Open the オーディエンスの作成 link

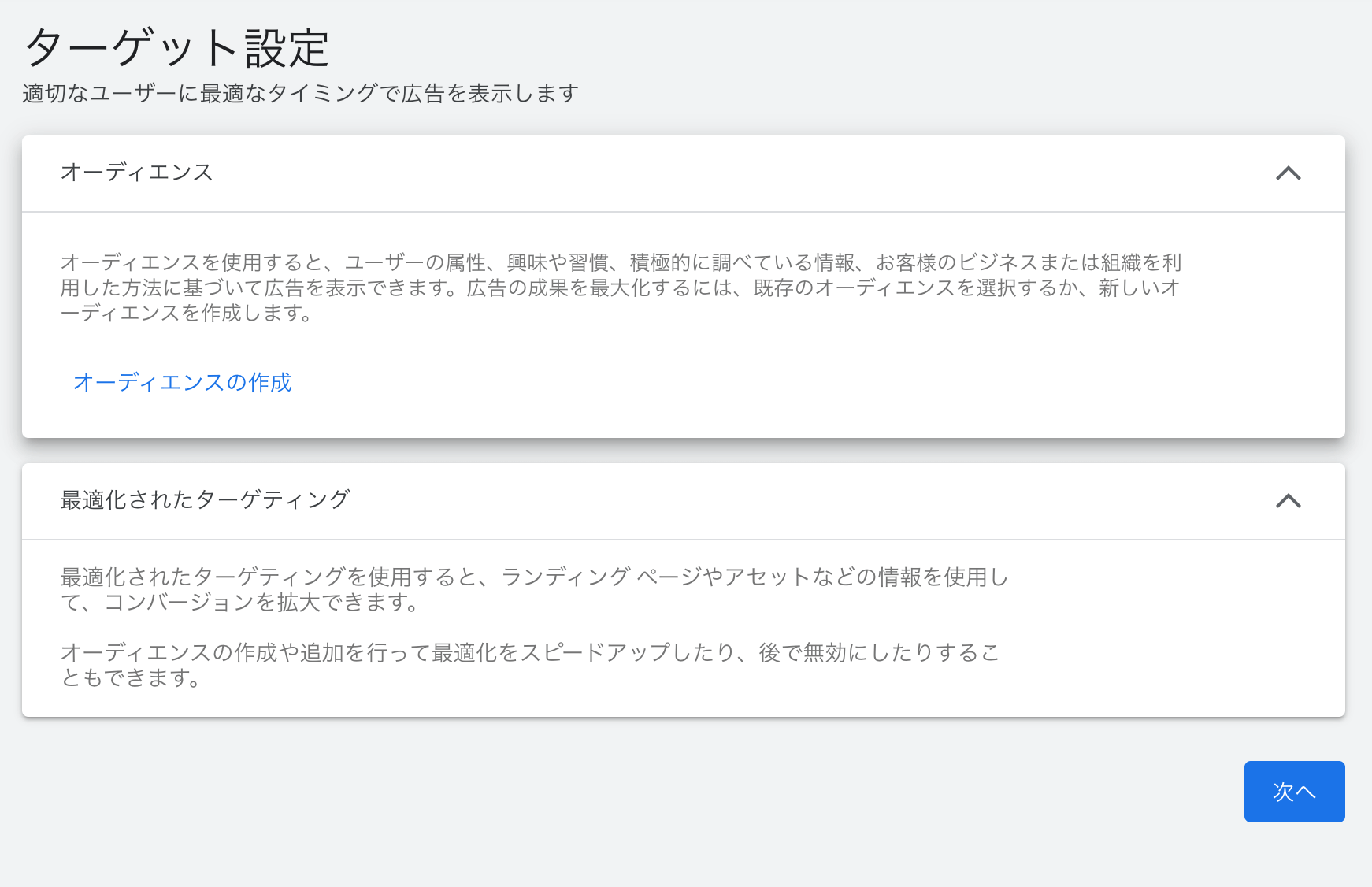pos(182,383)
